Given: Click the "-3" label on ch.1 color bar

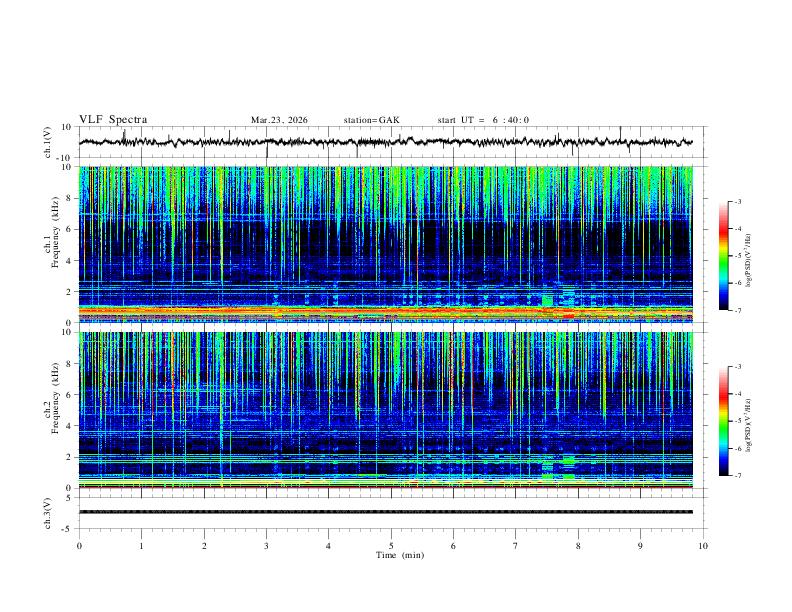Looking at the screenshot, I should 738,201.
